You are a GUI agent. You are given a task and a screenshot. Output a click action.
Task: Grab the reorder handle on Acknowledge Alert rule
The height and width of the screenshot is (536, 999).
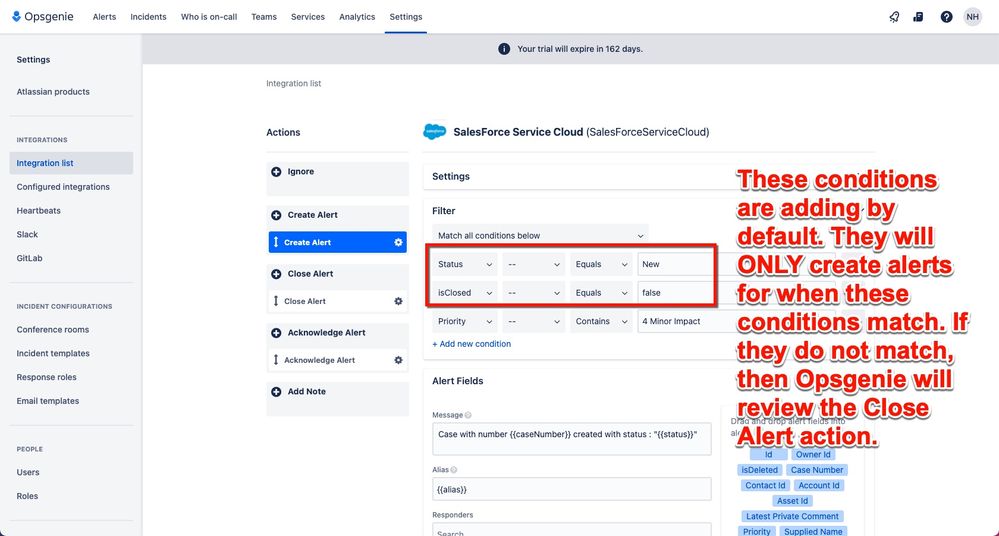pos(276,360)
